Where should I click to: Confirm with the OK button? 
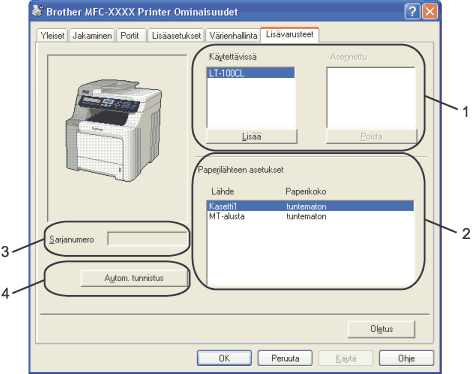[224, 358]
